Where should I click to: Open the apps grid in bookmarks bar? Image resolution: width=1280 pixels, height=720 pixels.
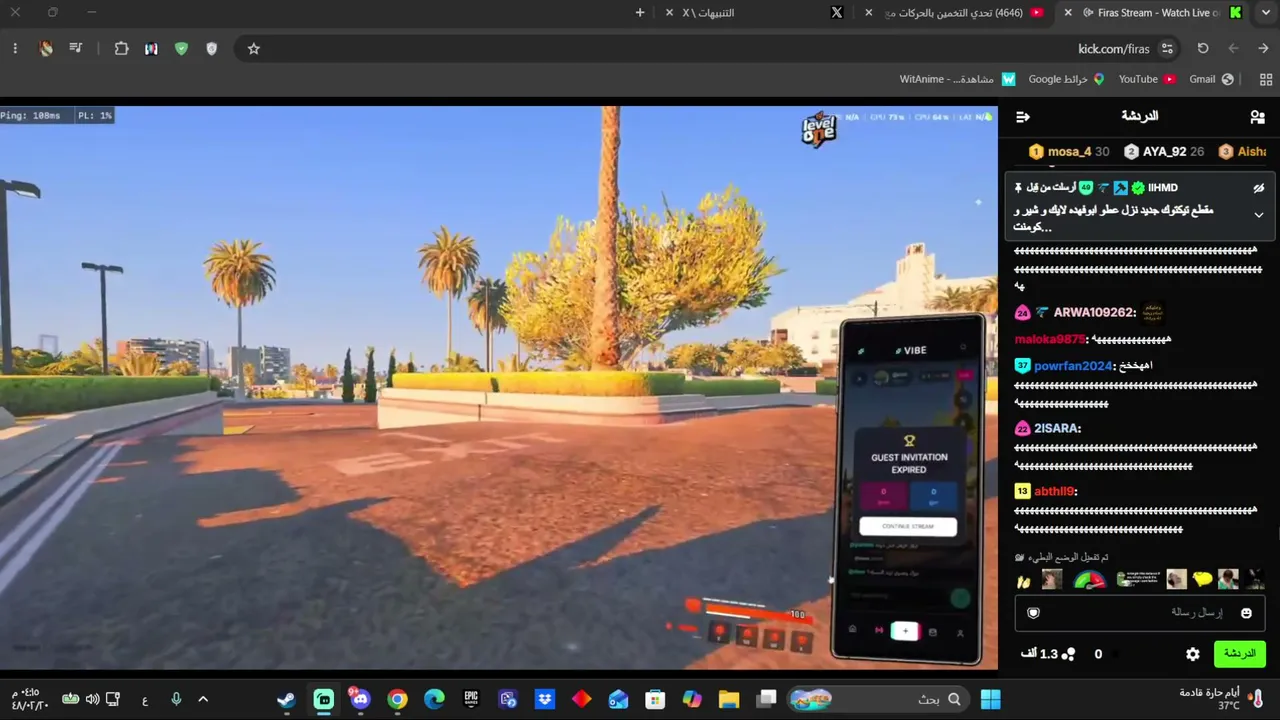coord(1266,79)
